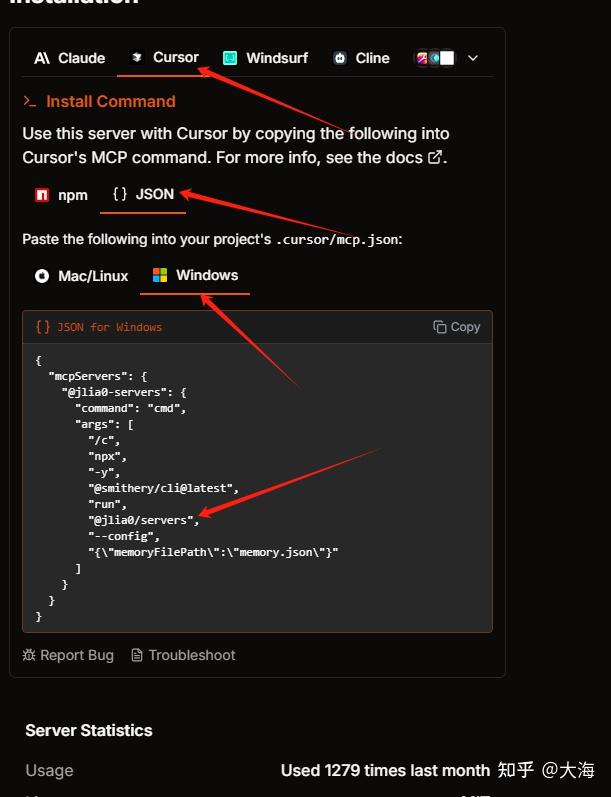This screenshot has height=797, width=611.
Task: Choose the Mac/Linux platform option
Action: [82, 276]
